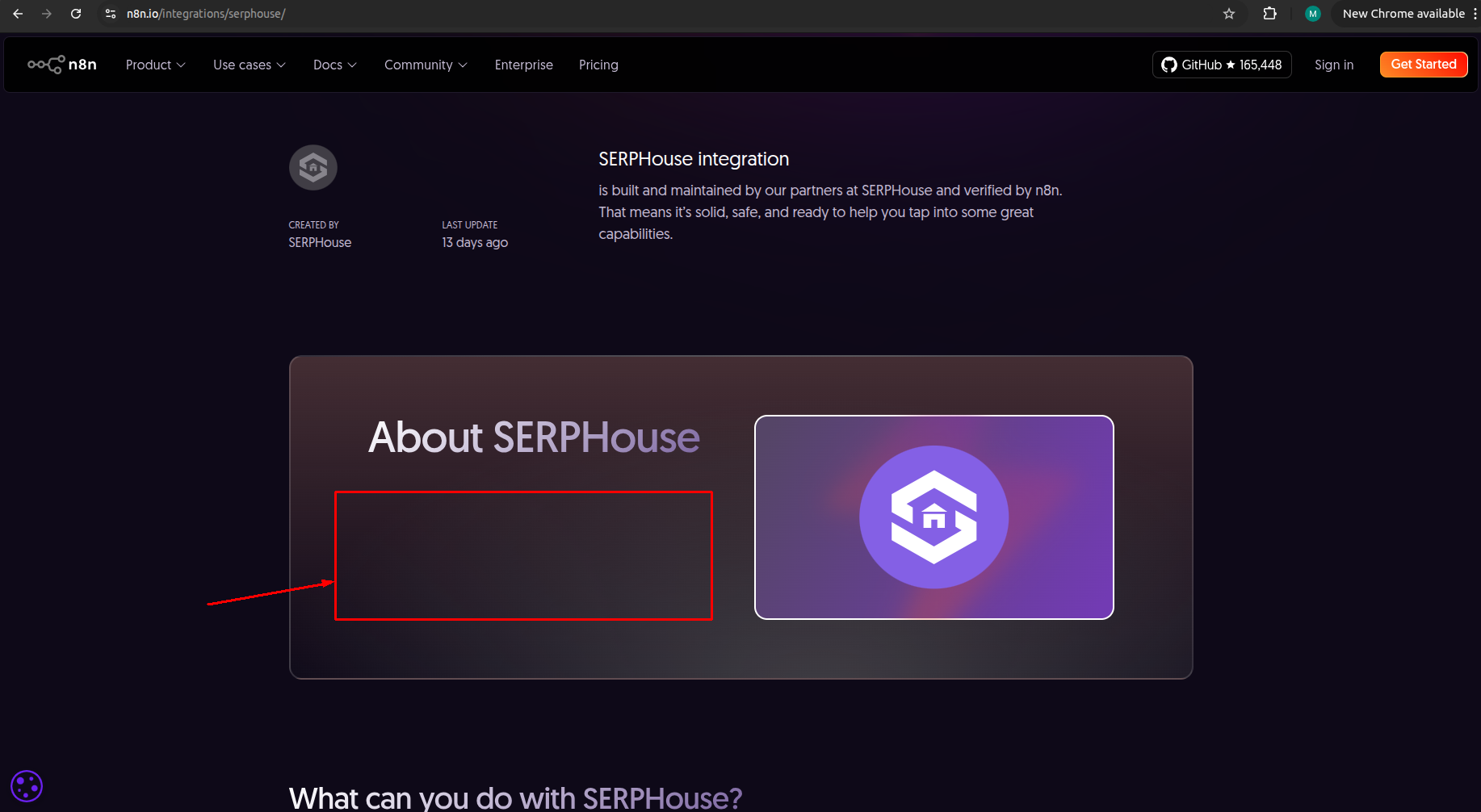The image size is (1481, 812).
Task: Click the 'What can you do with SERPHouse?' heading
Action: point(515,798)
